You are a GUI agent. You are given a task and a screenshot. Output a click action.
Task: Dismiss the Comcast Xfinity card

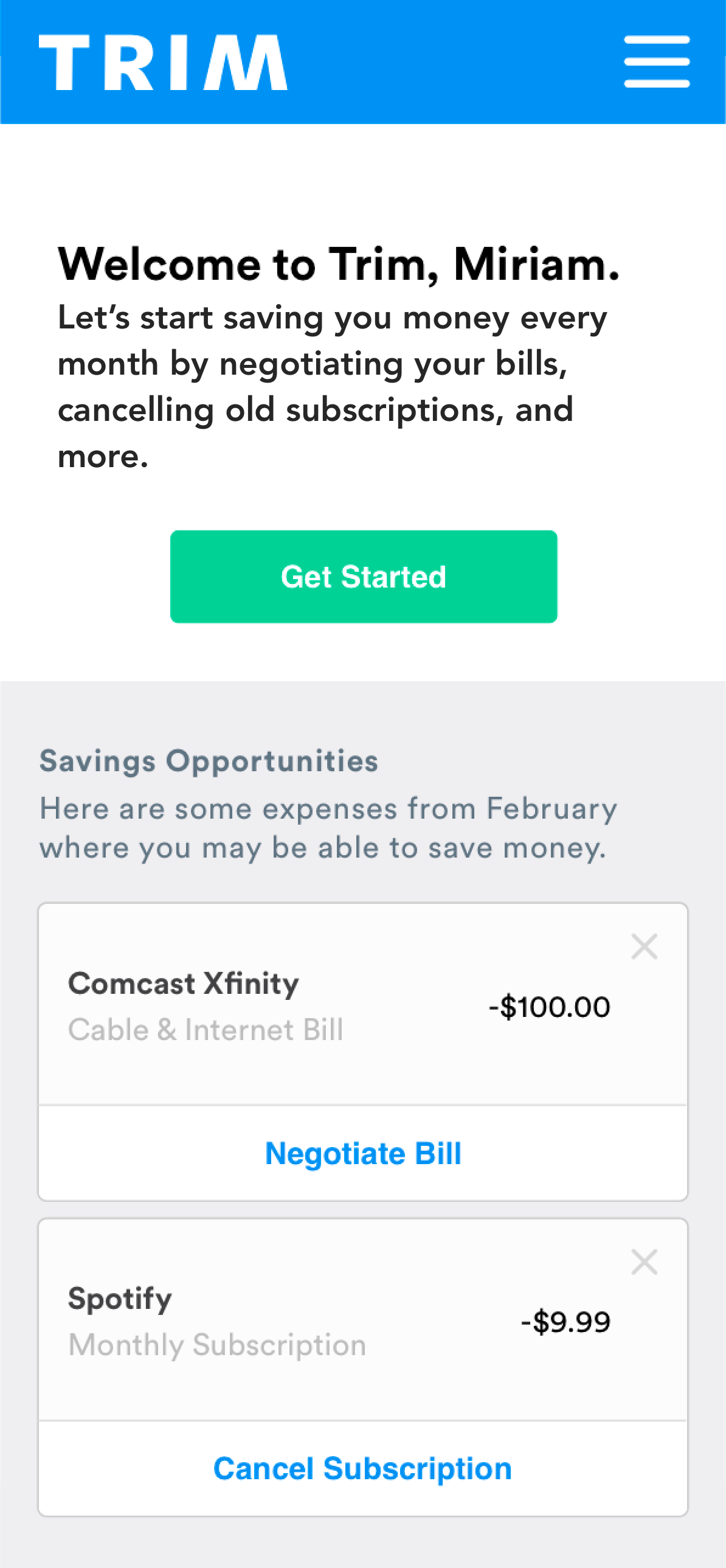point(644,946)
